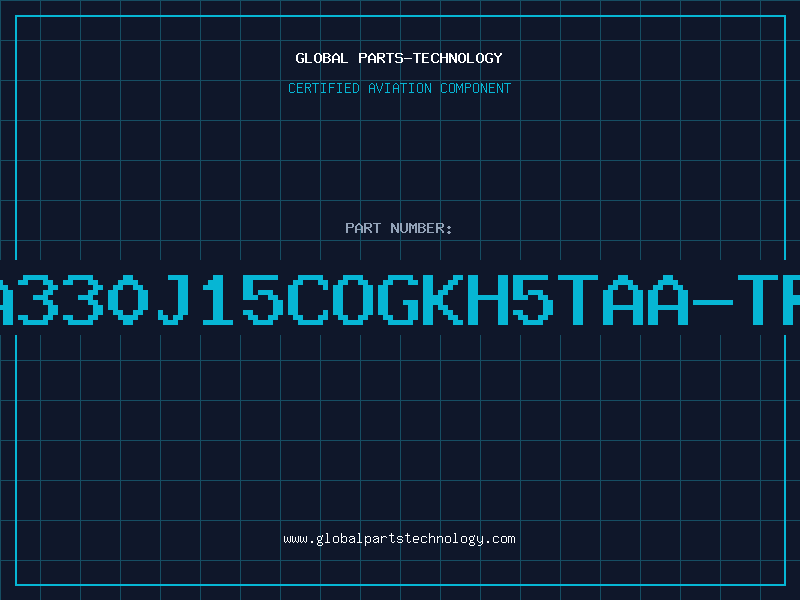
Task: Click the www.globalpartstechnology.com website link
Action: pyautogui.click(x=399, y=539)
